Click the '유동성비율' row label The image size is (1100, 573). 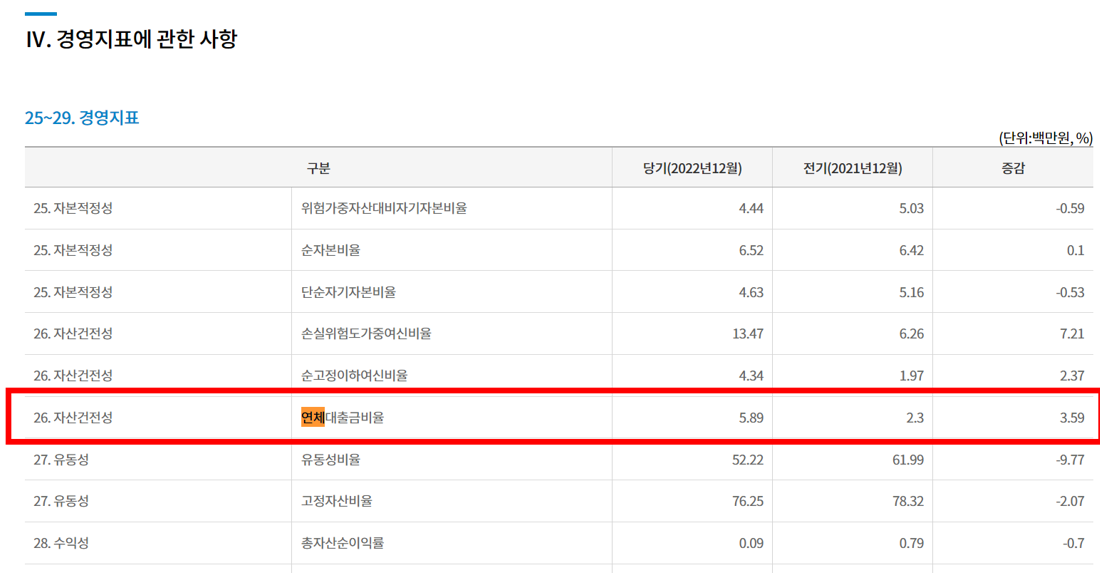[x=330, y=460]
